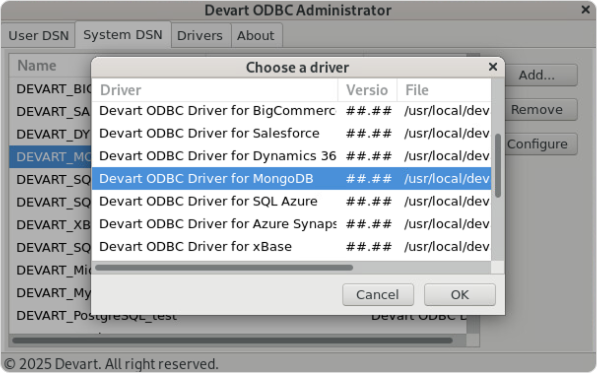Sort by the Version column header
Viewport: 597px width, 373px height.
tap(367, 90)
